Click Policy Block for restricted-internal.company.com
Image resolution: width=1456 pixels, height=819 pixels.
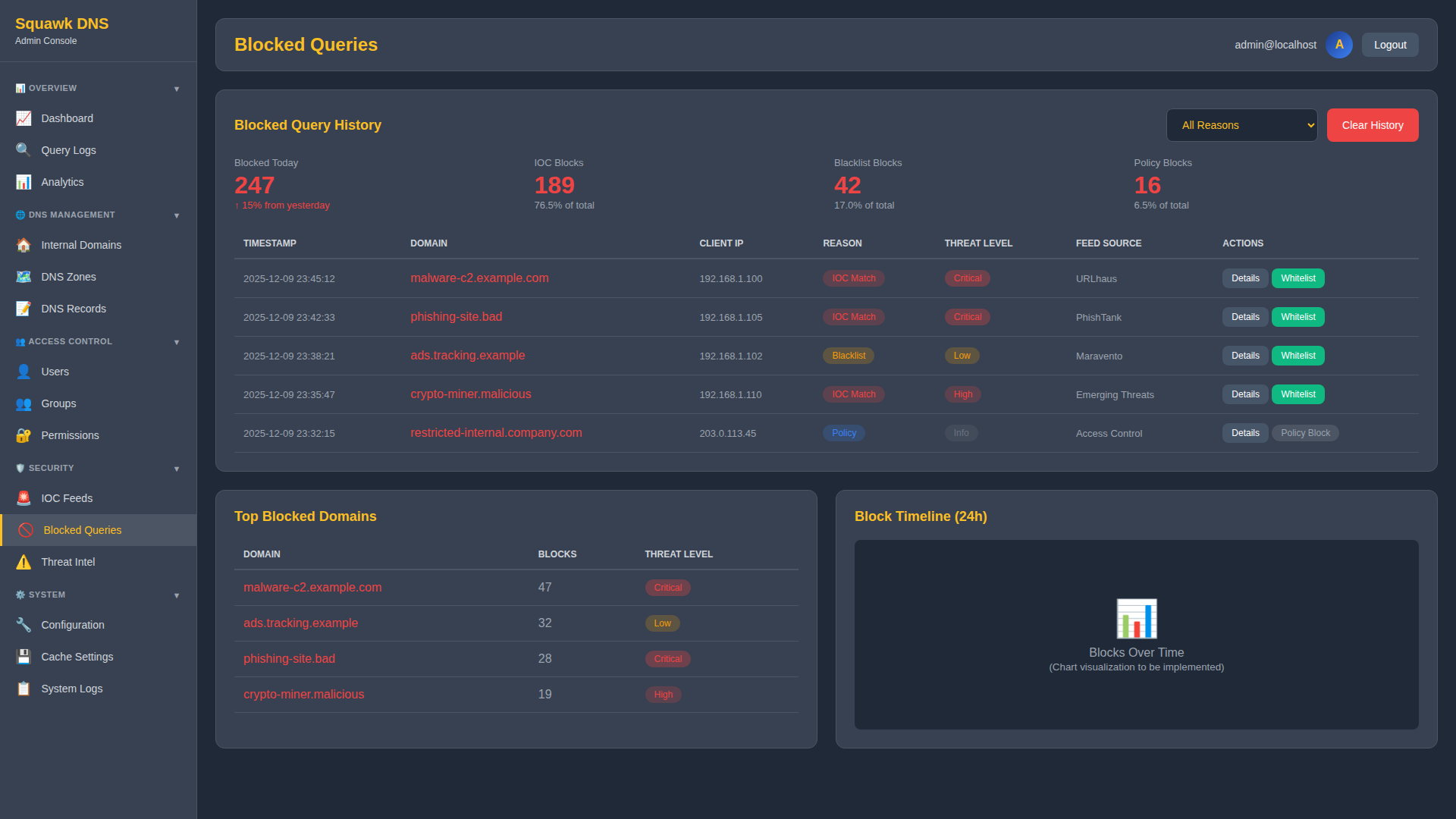point(1305,433)
